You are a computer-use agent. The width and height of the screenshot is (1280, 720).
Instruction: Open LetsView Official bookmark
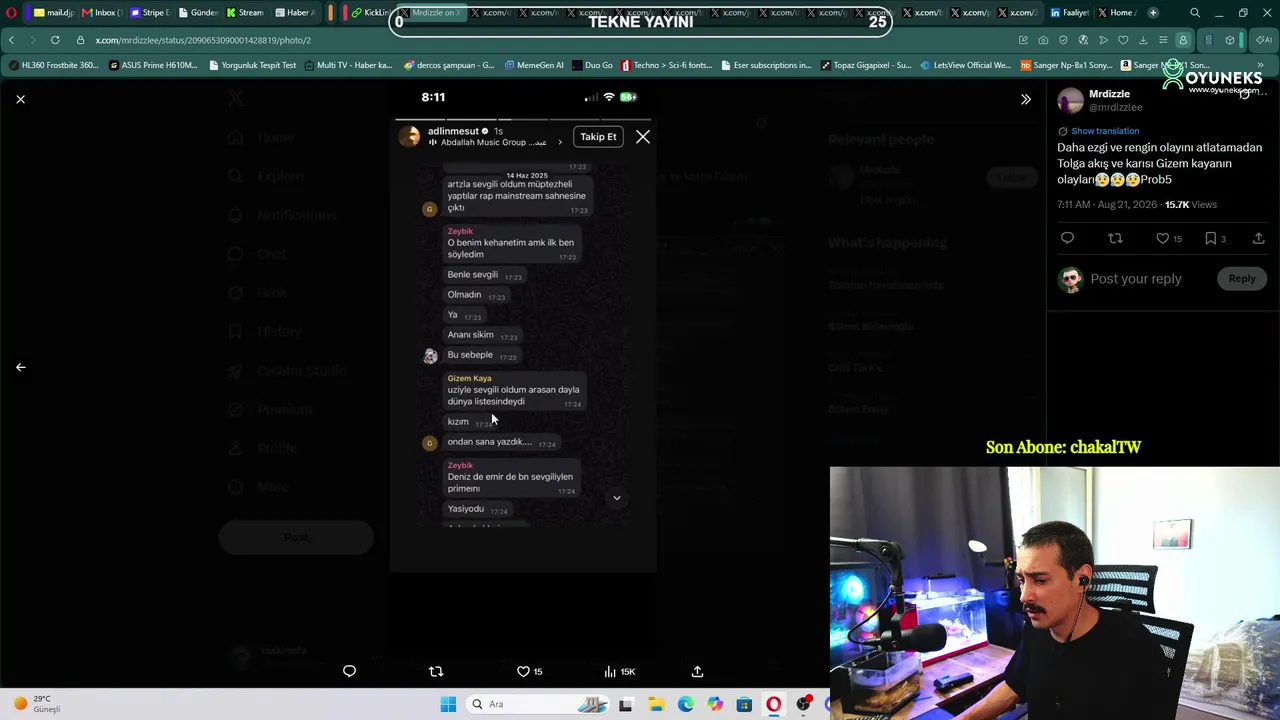point(966,65)
